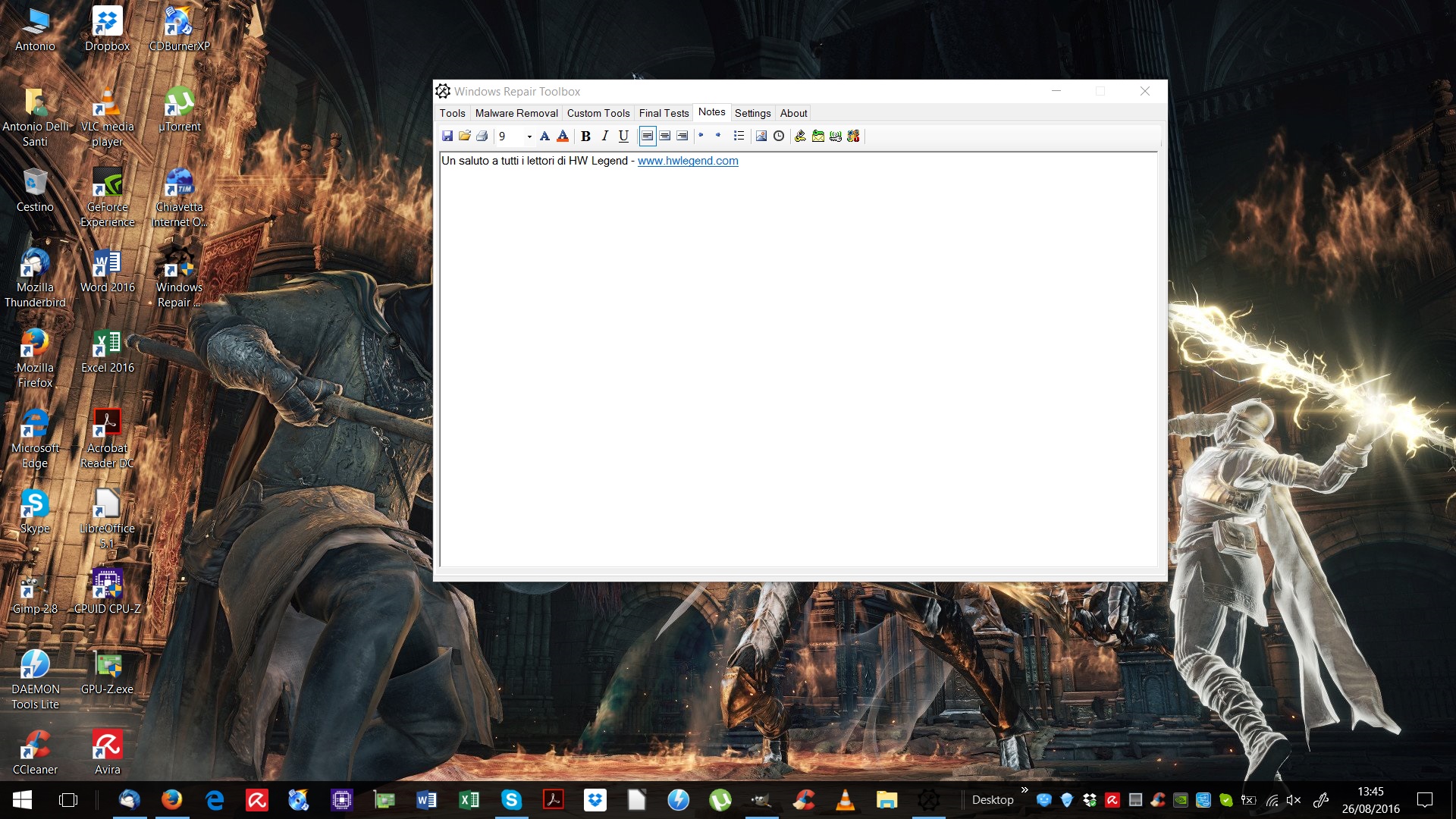Click the system information icon at the toolbar end
The image size is (1456, 819).
click(854, 136)
